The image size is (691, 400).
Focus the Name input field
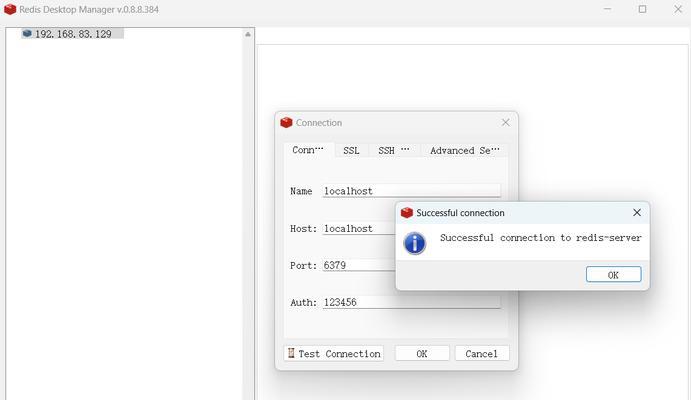(412, 191)
